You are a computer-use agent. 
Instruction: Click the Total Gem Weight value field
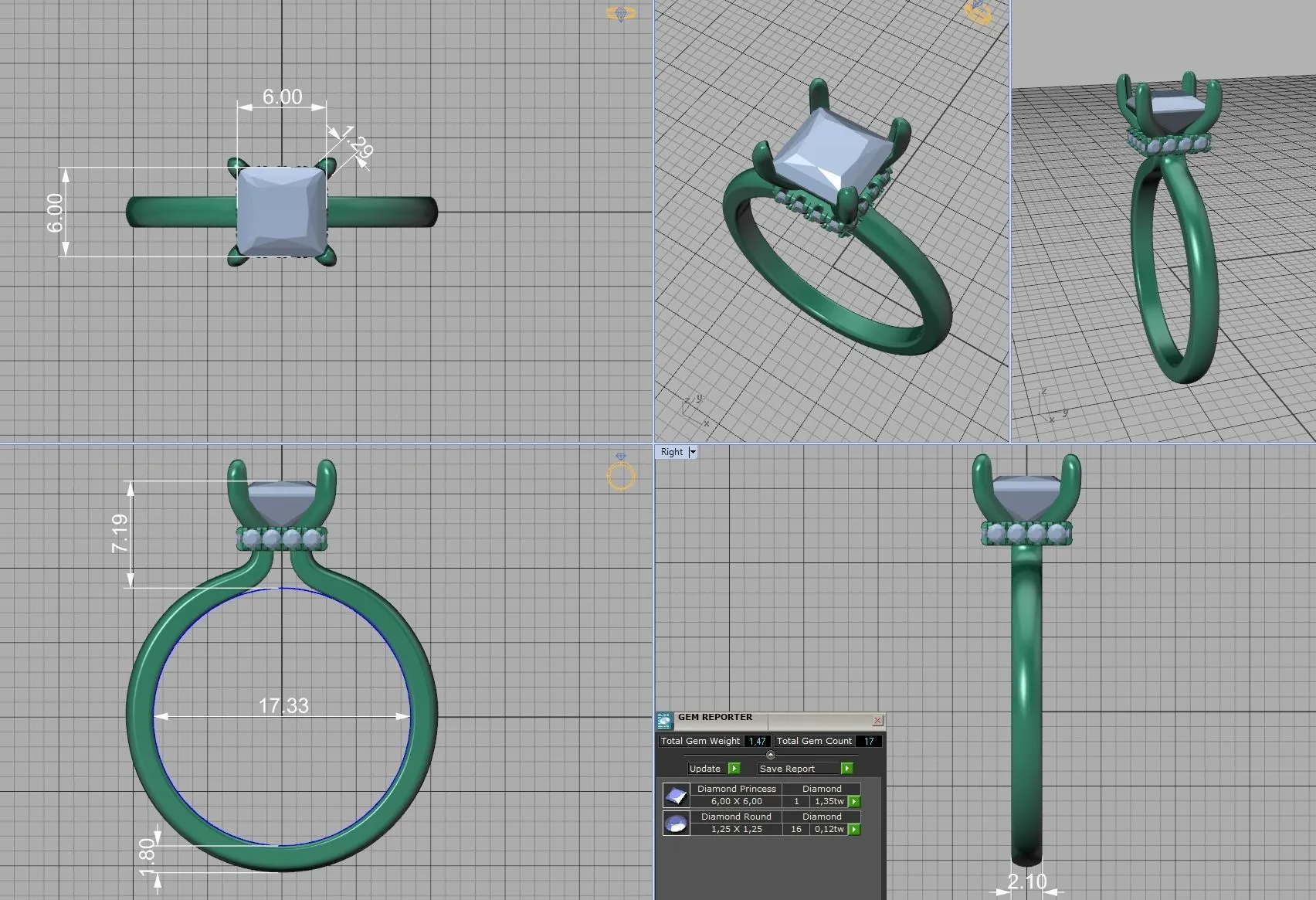757,742
